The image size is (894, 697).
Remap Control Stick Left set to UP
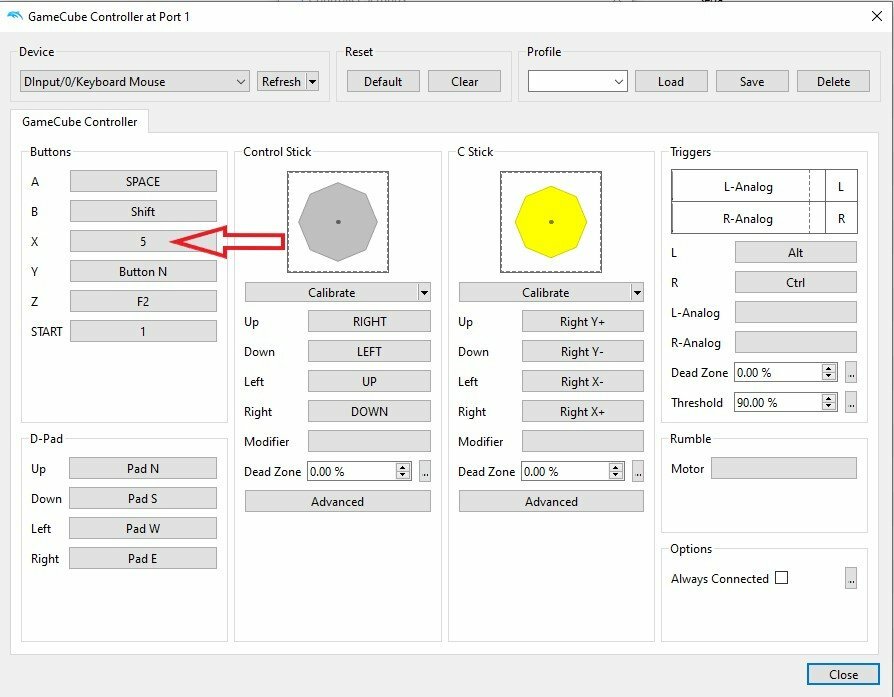pyautogui.click(x=369, y=382)
